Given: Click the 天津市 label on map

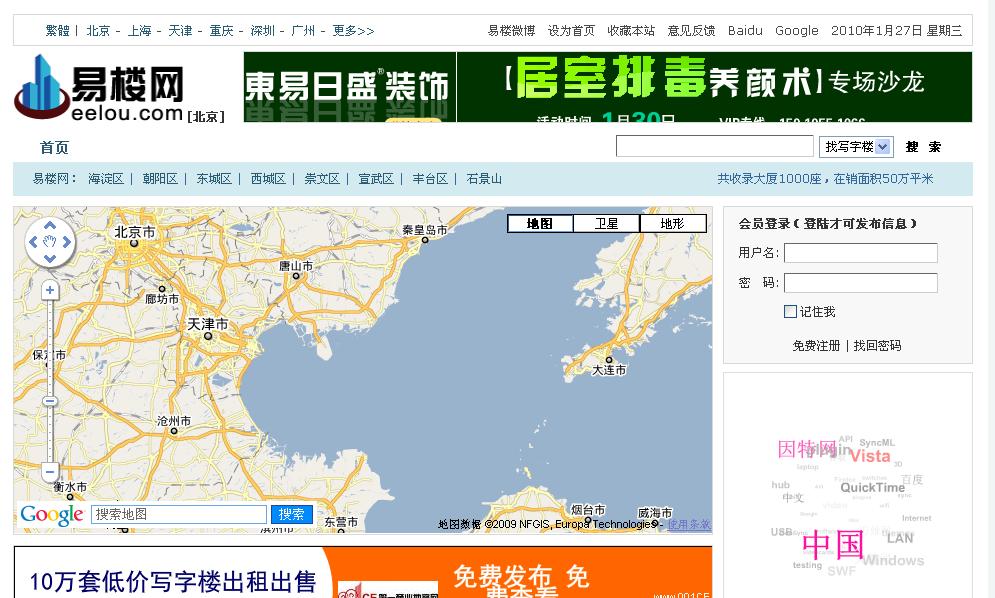Looking at the screenshot, I should [208, 324].
